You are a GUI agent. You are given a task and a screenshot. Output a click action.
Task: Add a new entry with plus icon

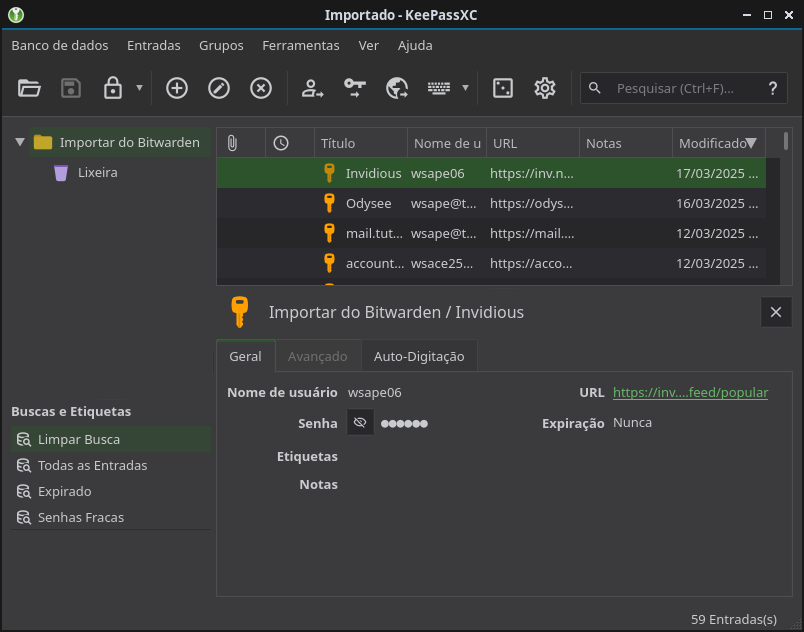[x=177, y=88]
